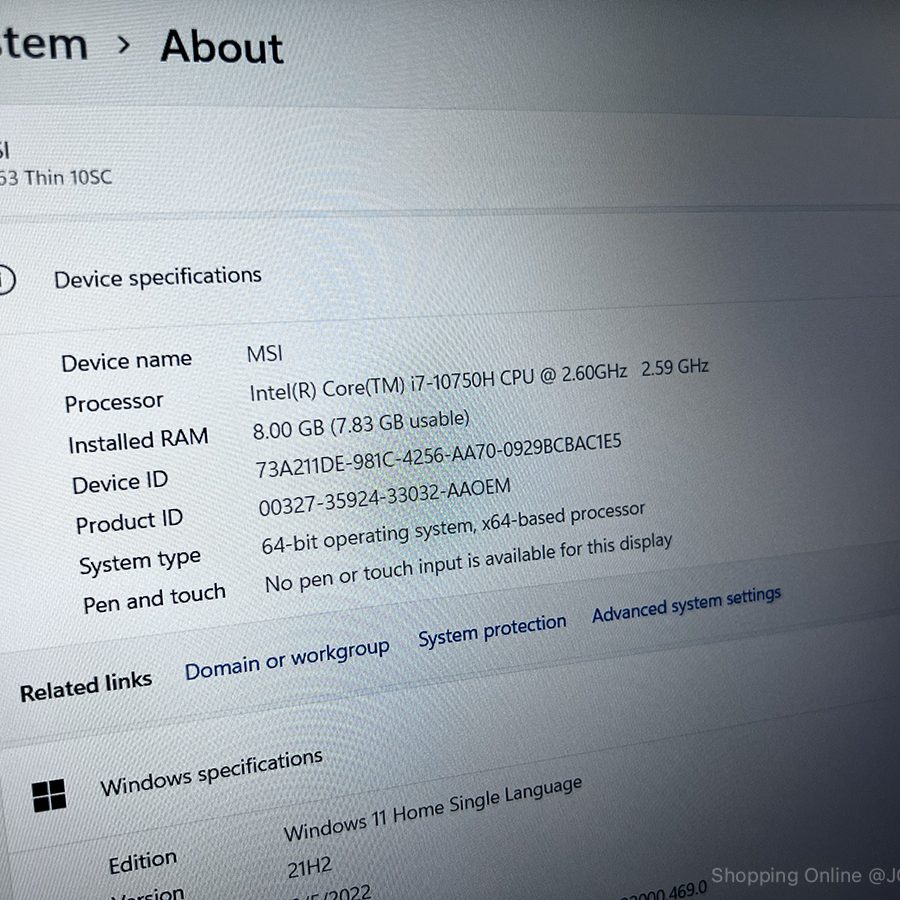Click the Installed RAM label
The width and height of the screenshot is (900, 900).
tap(138, 441)
